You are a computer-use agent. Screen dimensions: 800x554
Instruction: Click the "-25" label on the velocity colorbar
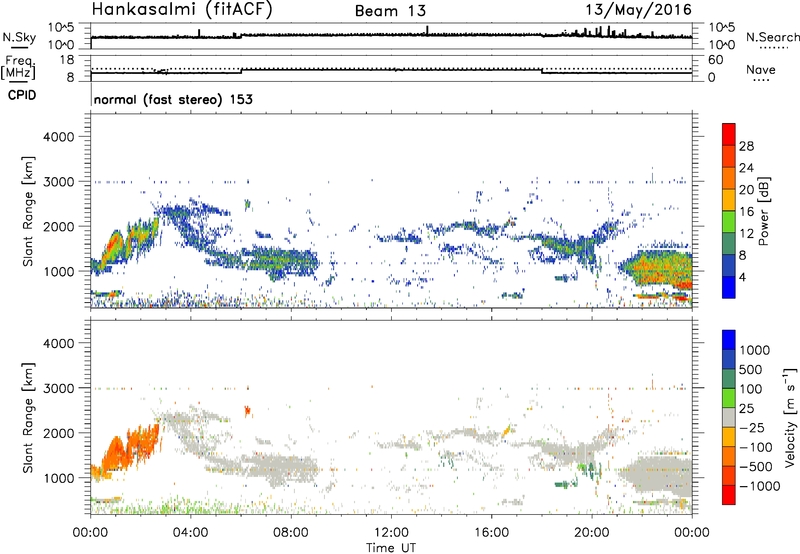752,427
